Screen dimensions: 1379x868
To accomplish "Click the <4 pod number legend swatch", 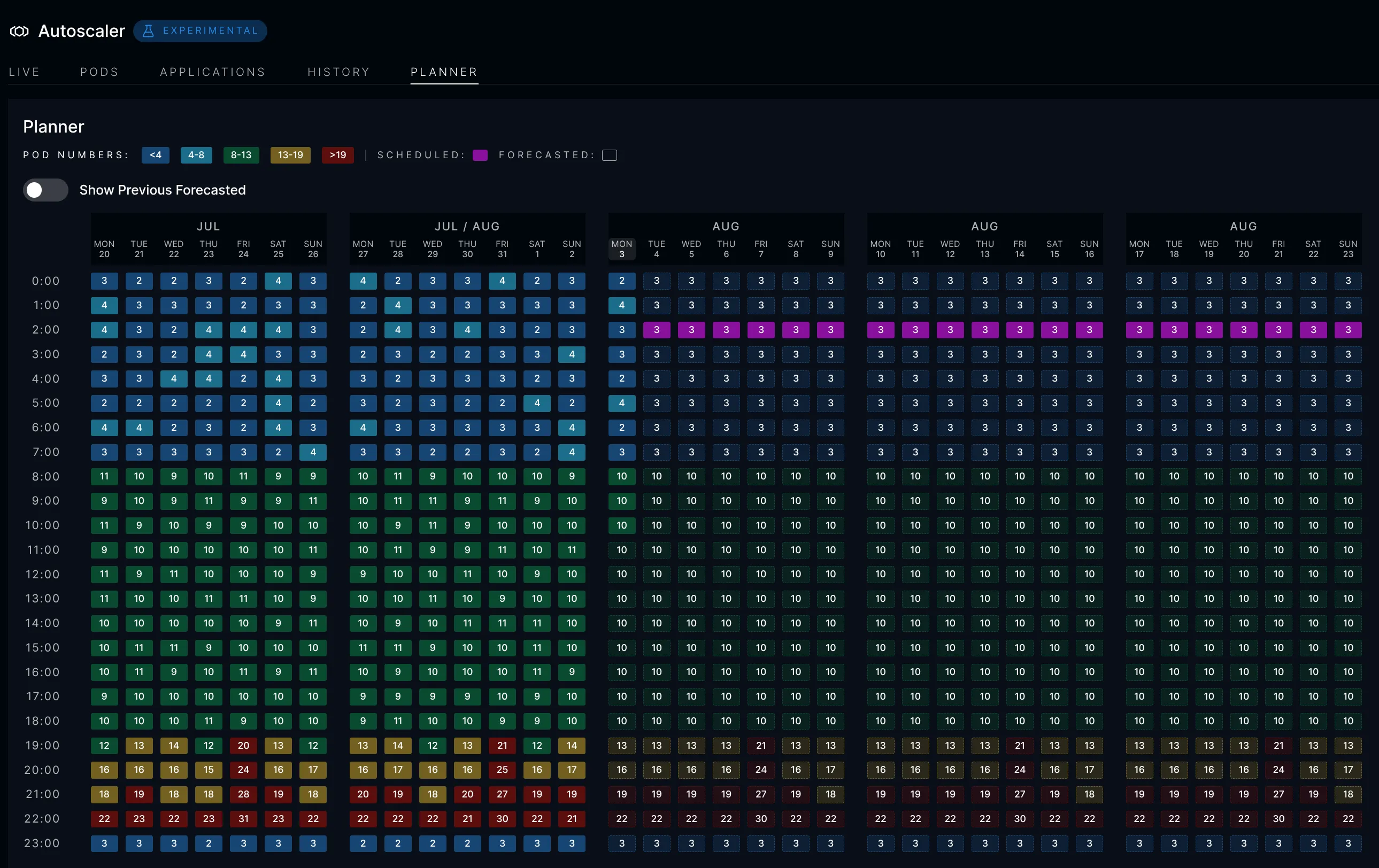I will point(155,155).
